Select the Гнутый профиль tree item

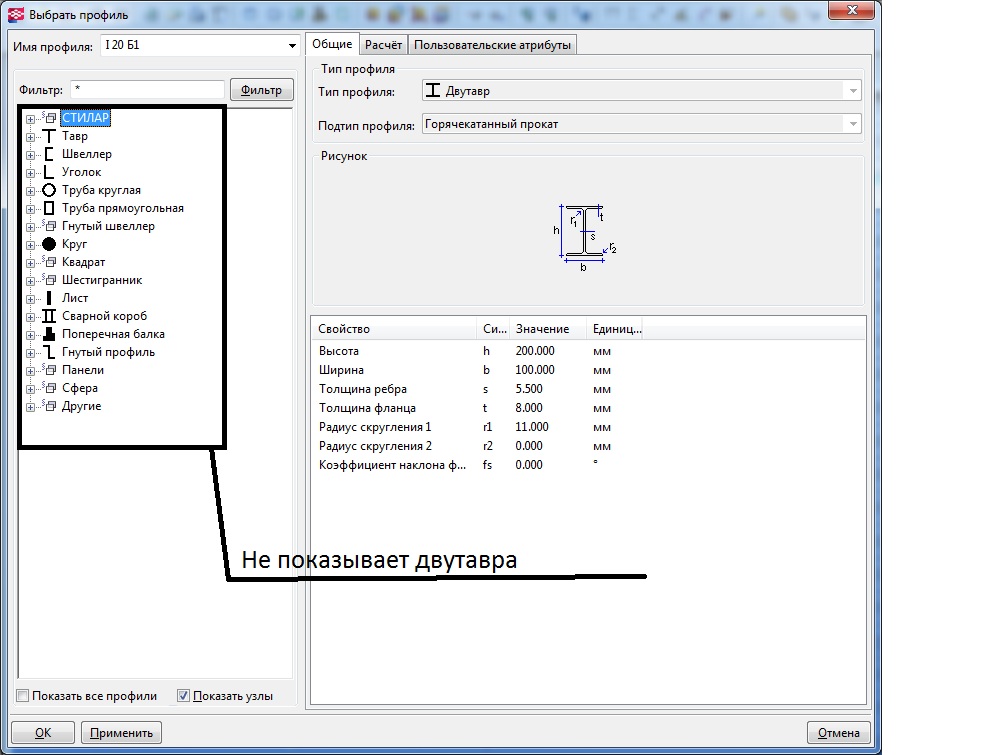pyautogui.click(x=108, y=352)
